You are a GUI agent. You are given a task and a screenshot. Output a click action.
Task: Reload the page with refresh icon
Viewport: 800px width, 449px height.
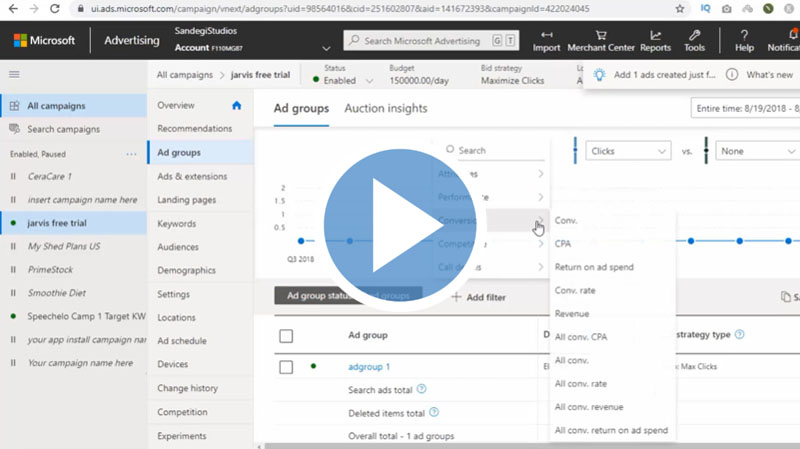55,9
